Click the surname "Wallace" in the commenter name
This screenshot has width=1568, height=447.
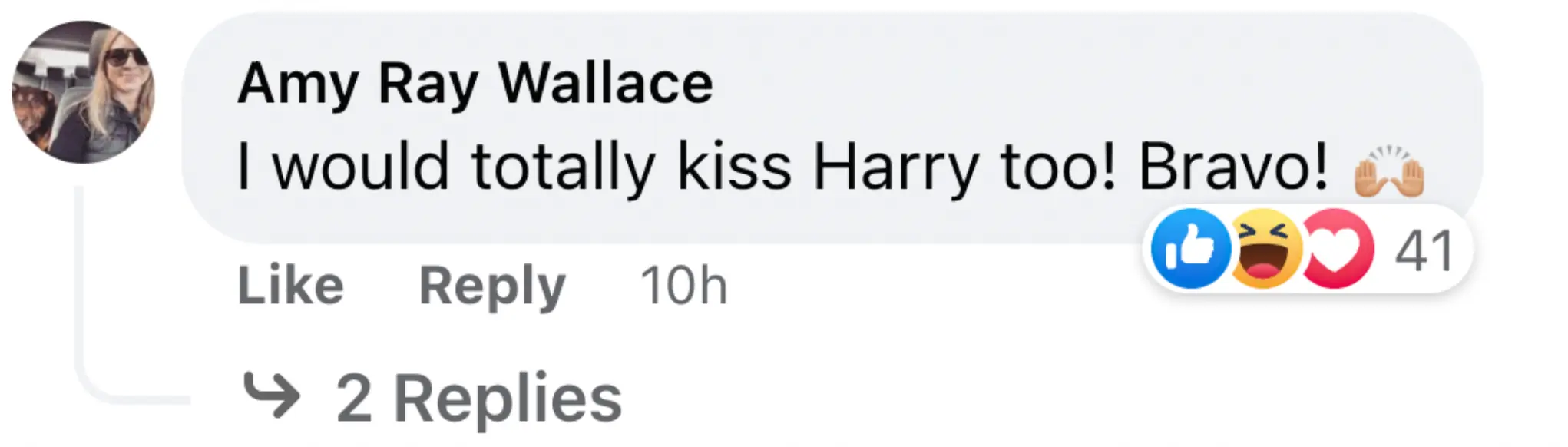[605, 83]
